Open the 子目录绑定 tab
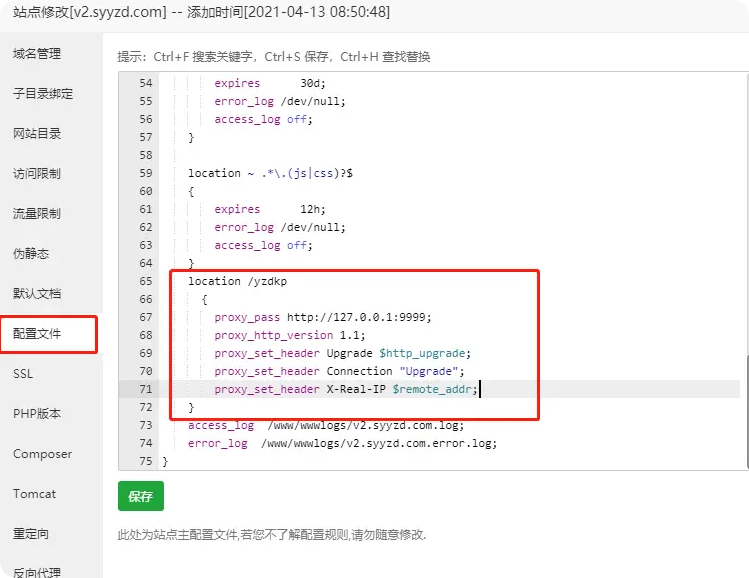This screenshot has width=749, height=578. 43,94
